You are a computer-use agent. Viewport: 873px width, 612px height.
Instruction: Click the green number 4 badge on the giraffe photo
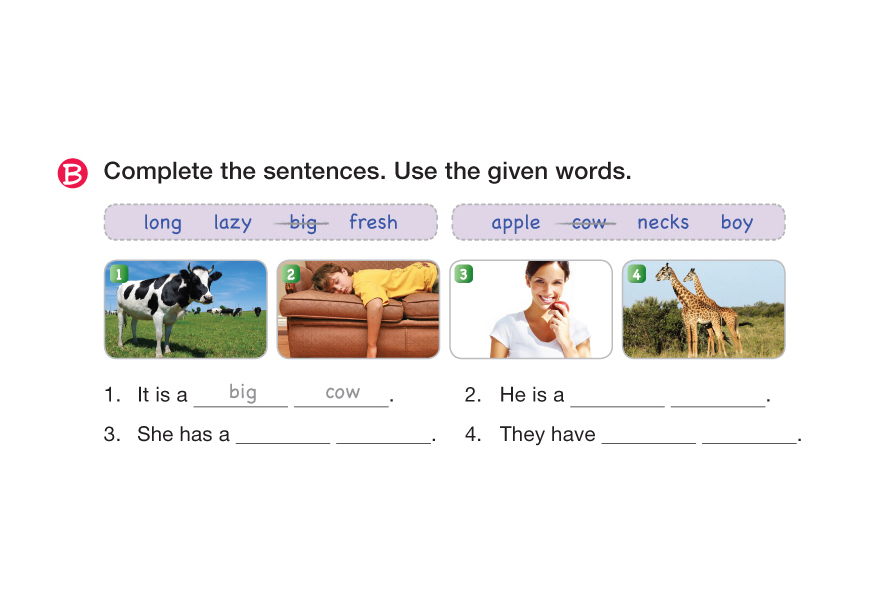pyautogui.click(x=636, y=273)
